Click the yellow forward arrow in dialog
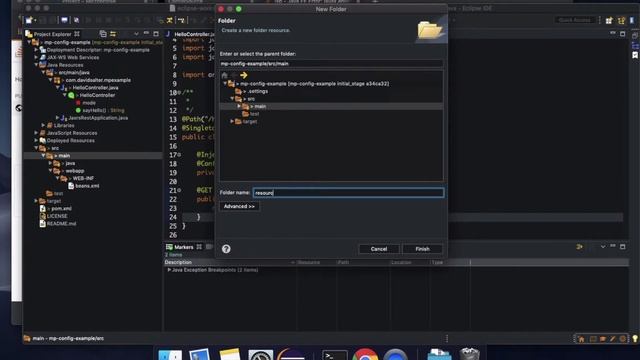 [x=244, y=75]
